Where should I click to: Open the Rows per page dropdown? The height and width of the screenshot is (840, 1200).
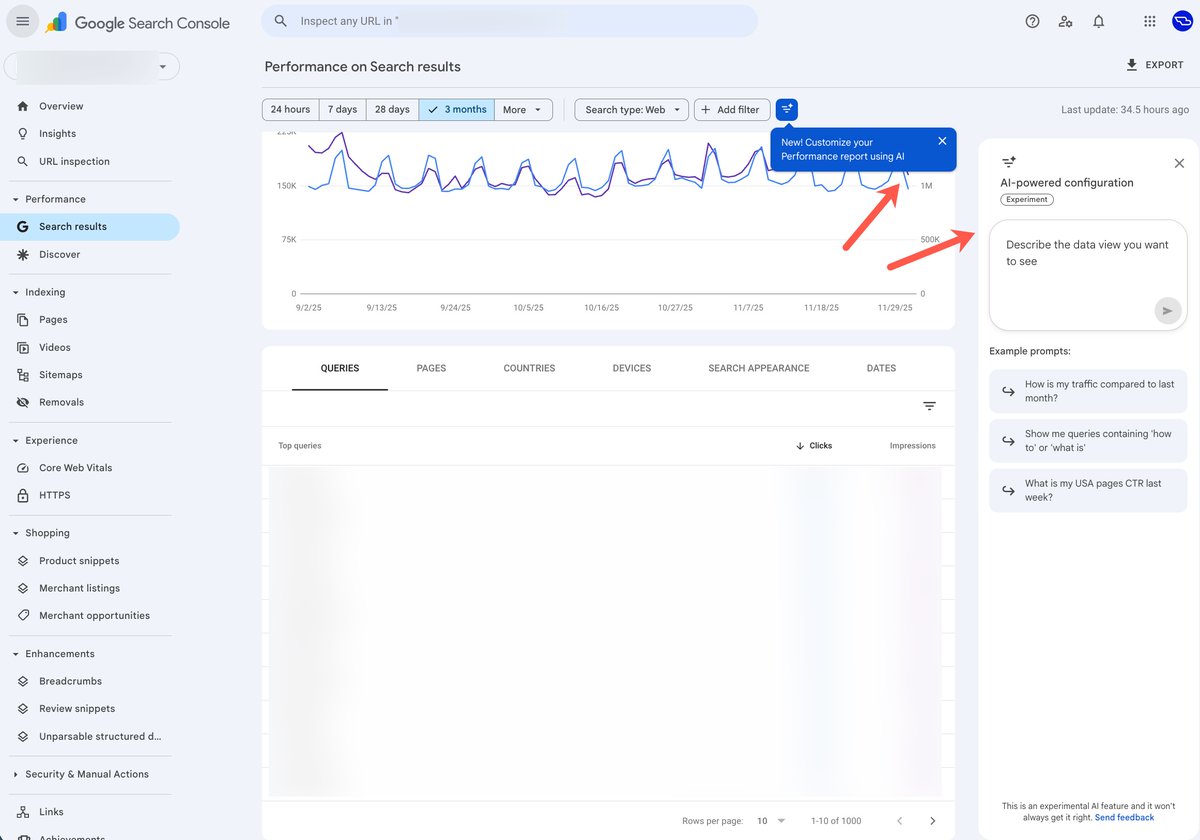click(x=771, y=820)
